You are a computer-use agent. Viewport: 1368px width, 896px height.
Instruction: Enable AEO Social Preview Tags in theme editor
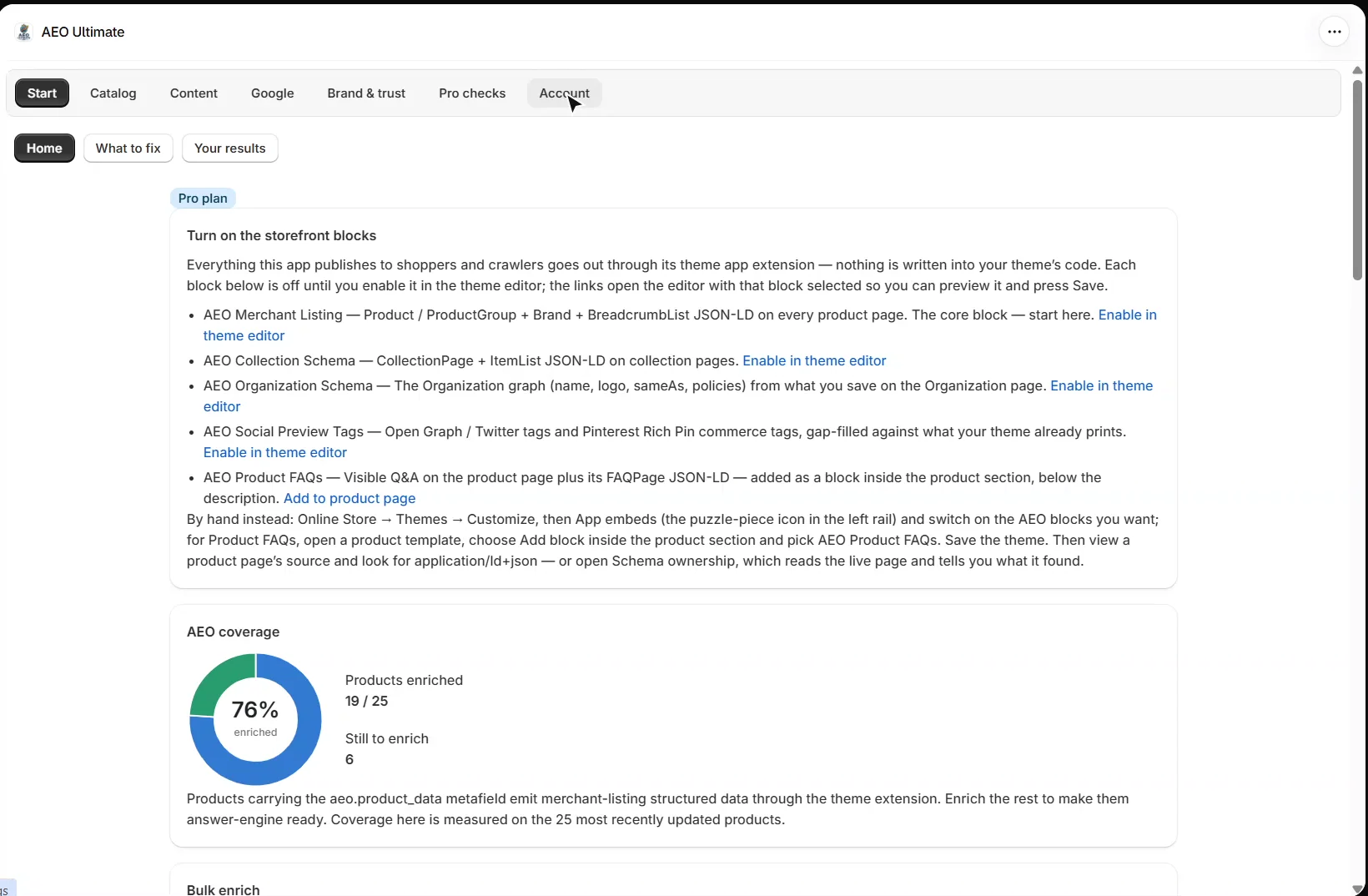[x=275, y=452]
